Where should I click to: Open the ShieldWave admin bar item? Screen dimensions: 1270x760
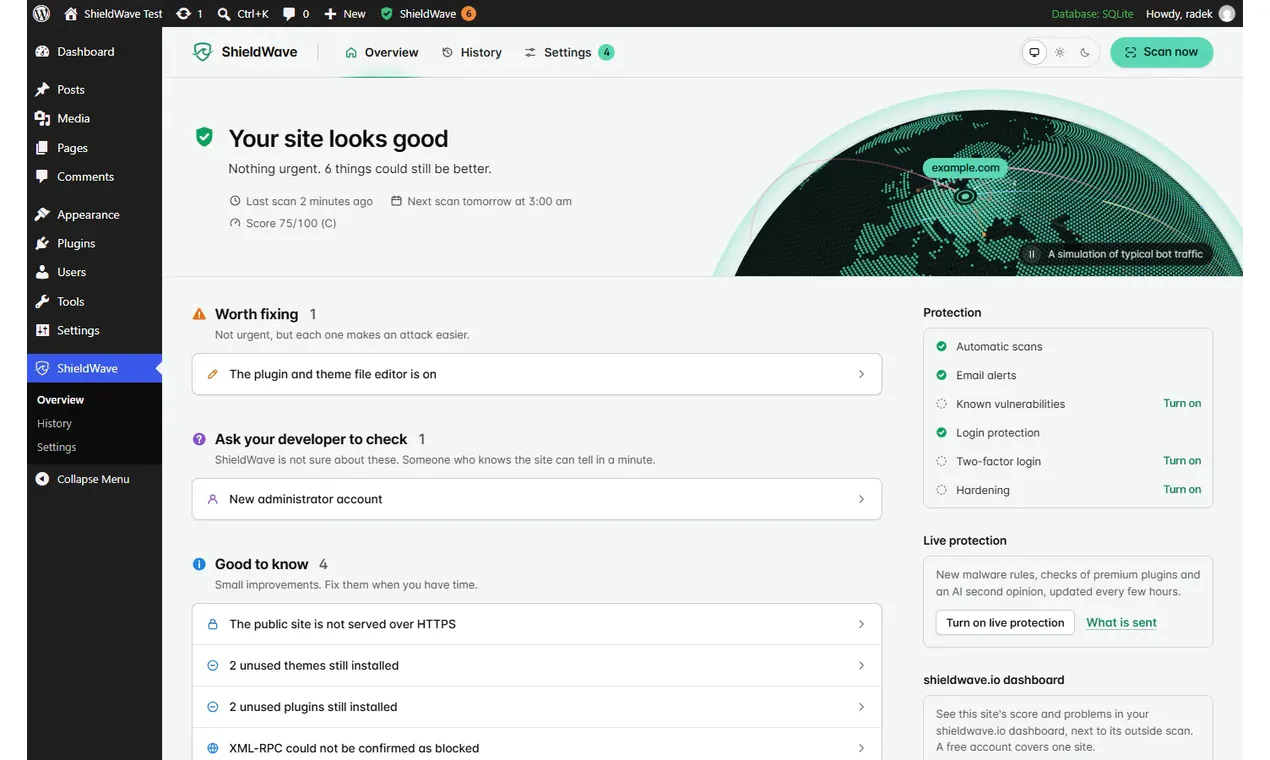click(x=428, y=14)
